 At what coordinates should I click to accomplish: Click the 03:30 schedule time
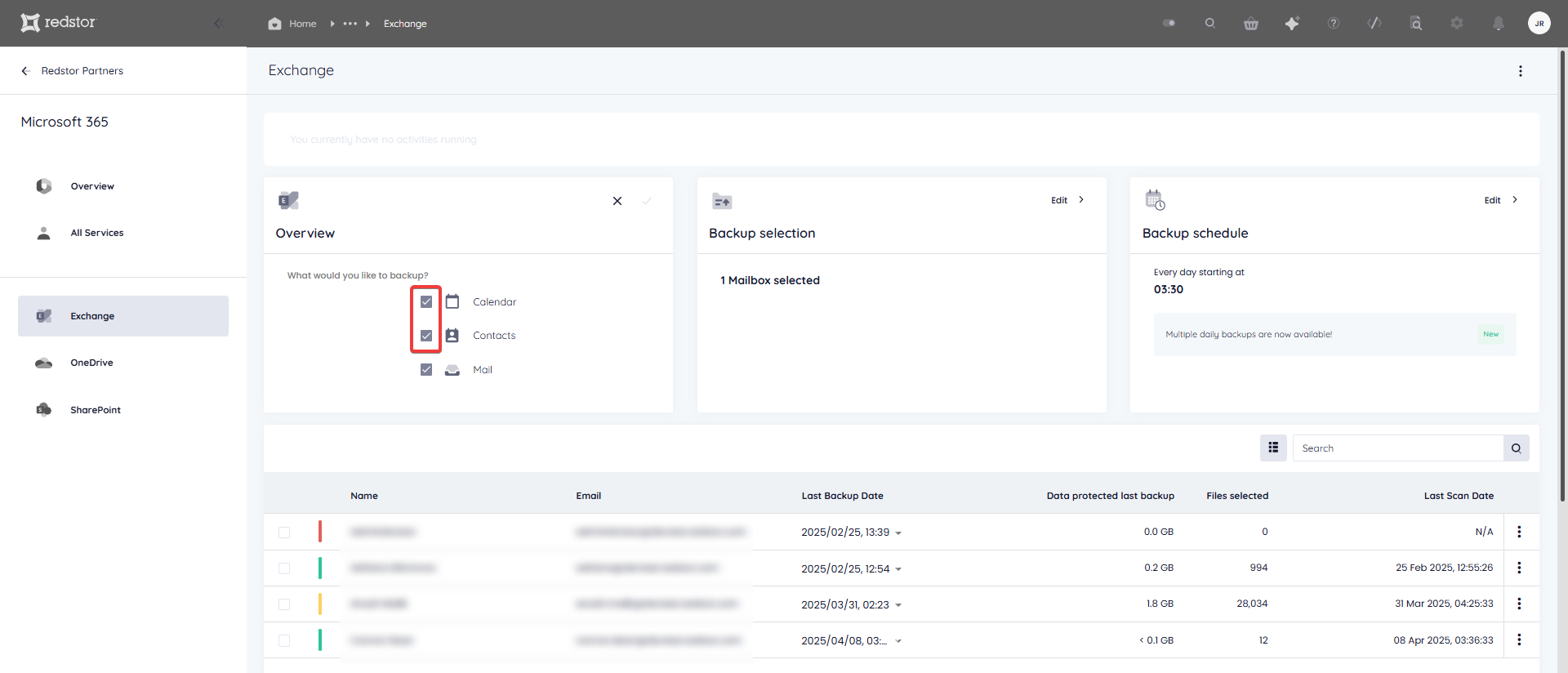coord(1169,289)
